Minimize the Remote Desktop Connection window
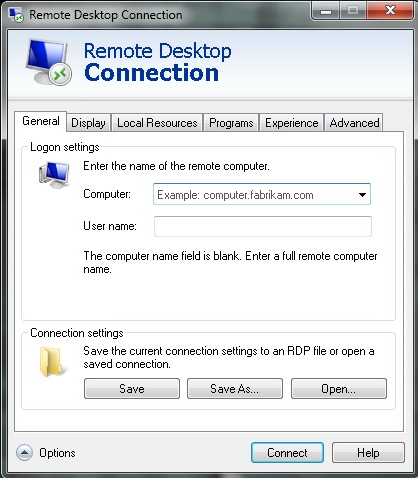418x478 pixels. (x=325, y=11)
